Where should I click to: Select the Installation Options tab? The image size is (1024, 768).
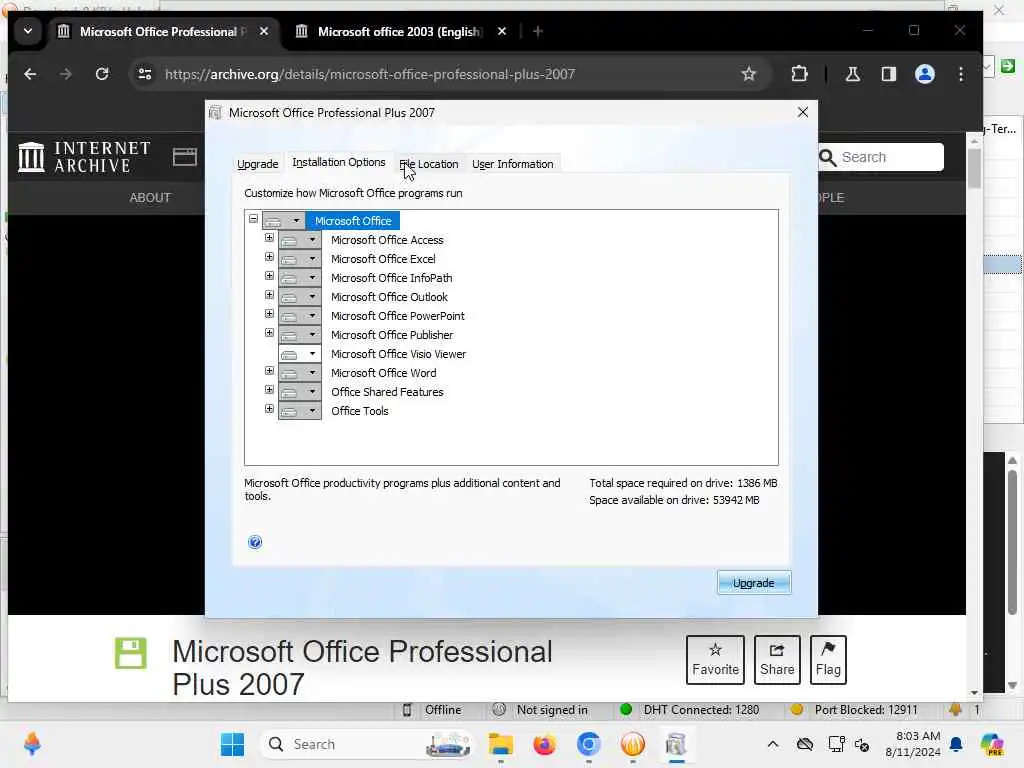pos(338,162)
